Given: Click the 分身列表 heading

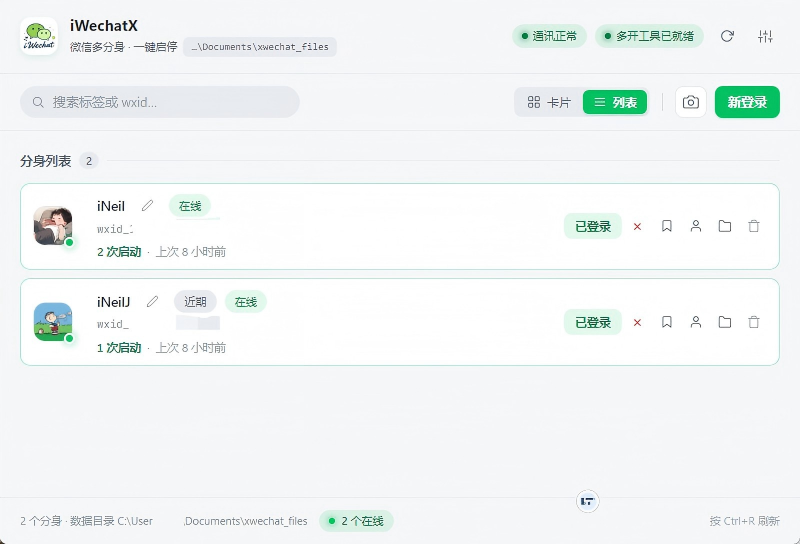Looking at the screenshot, I should tap(45, 161).
